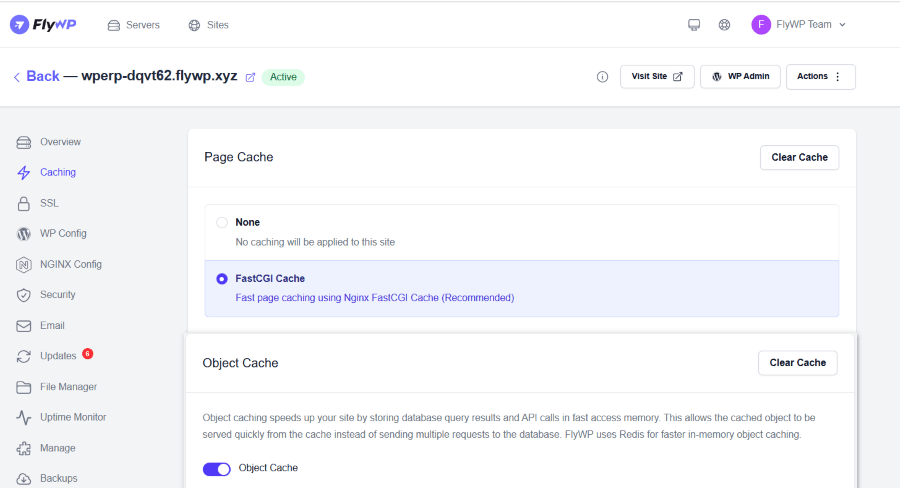Click the FlyWP logo
This screenshot has width=900, height=488.
click(43, 25)
